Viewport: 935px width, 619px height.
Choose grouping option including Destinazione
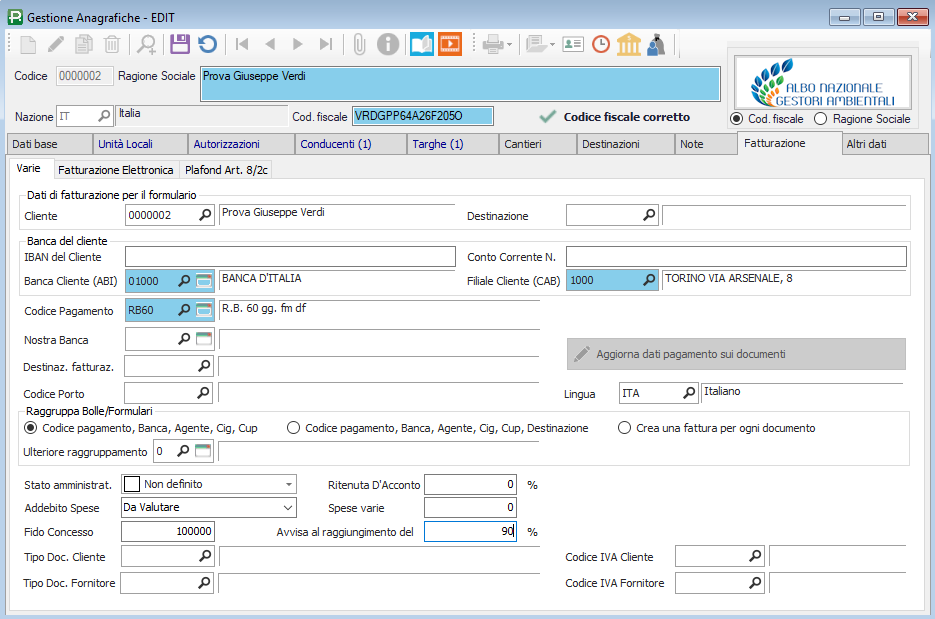click(294, 428)
